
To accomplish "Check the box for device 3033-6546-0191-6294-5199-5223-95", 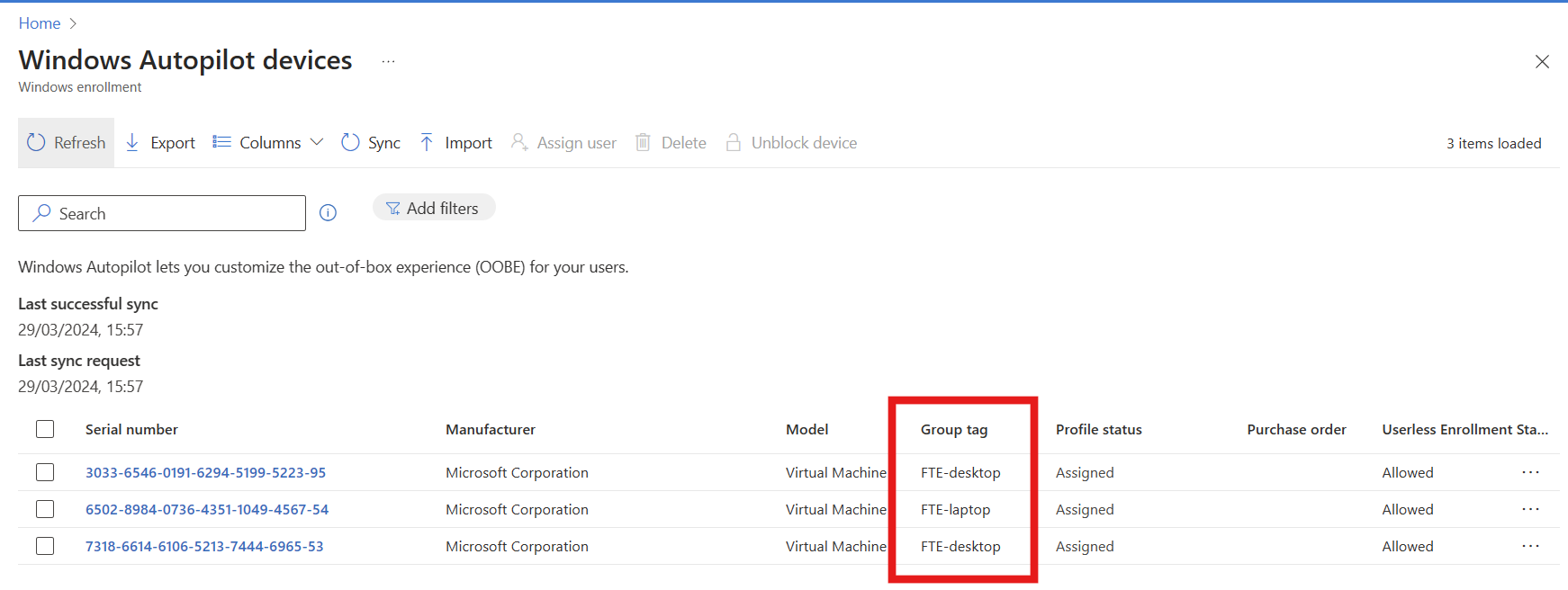I will 45,472.
